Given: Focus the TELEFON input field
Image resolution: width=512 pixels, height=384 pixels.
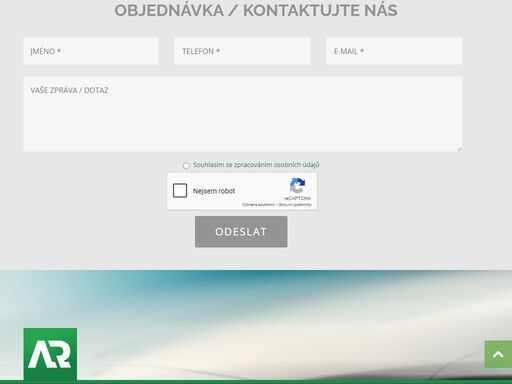Looking at the screenshot, I should 242,51.
